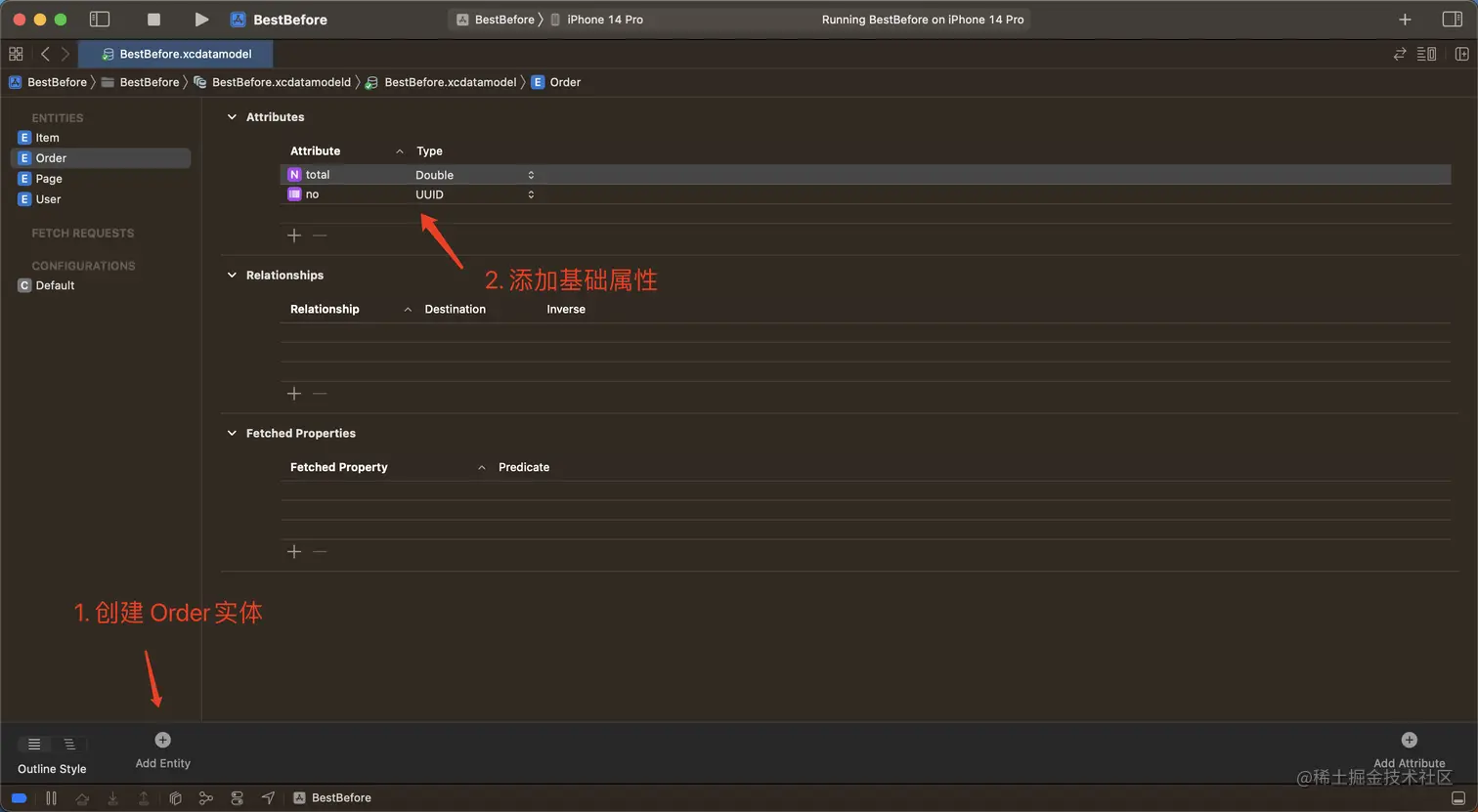Switch outline style to table list
The width and height of the screenshot is (1478, 812).
click(34, 745)
